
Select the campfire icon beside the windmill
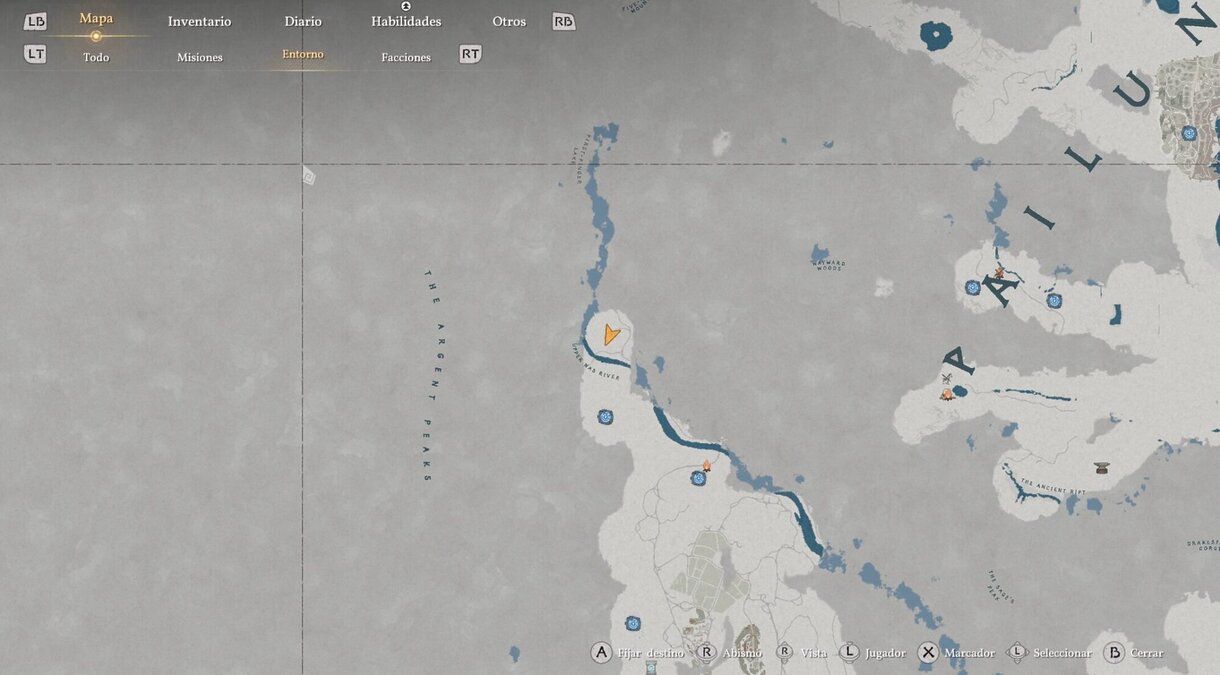946,395
